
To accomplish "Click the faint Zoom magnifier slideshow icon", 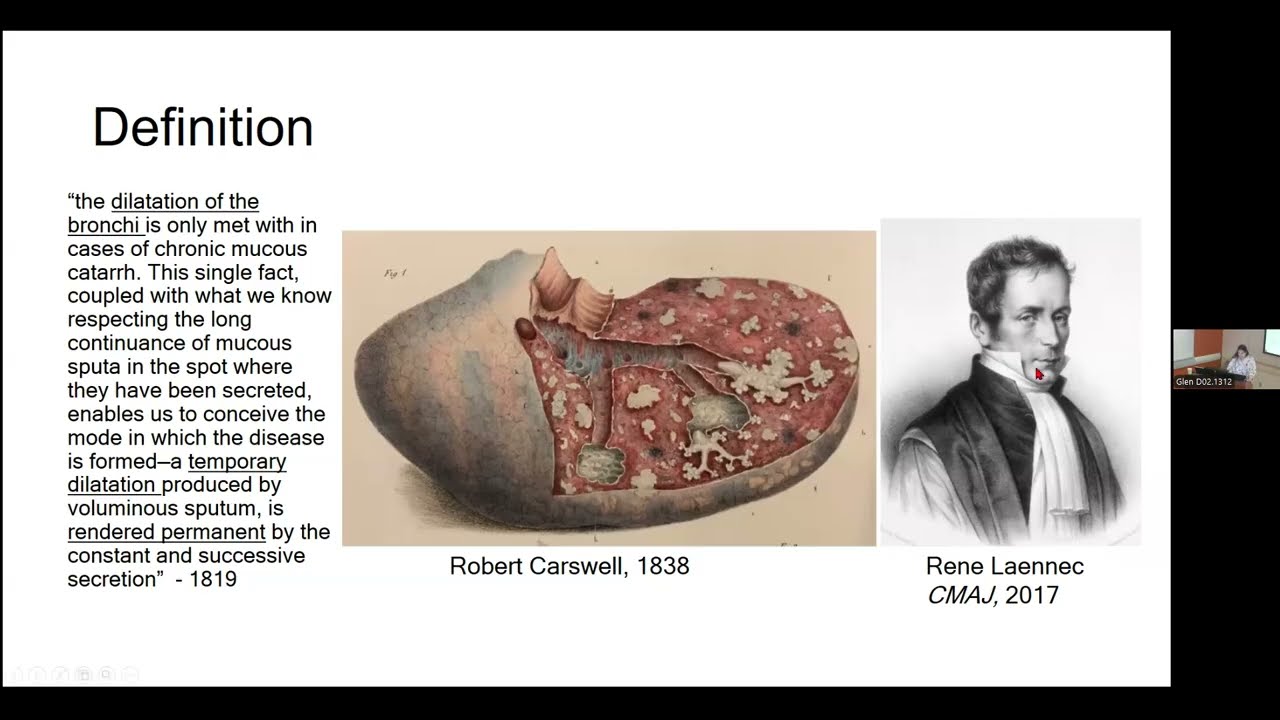I will [107, 674].
